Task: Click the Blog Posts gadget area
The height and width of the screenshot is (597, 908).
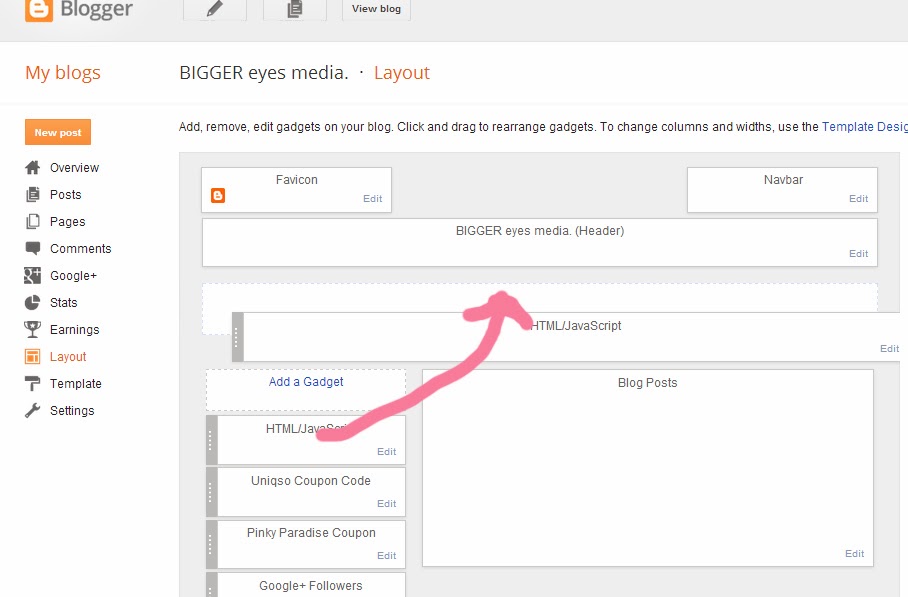Action: pyautogui.click(x=647, y=460)
